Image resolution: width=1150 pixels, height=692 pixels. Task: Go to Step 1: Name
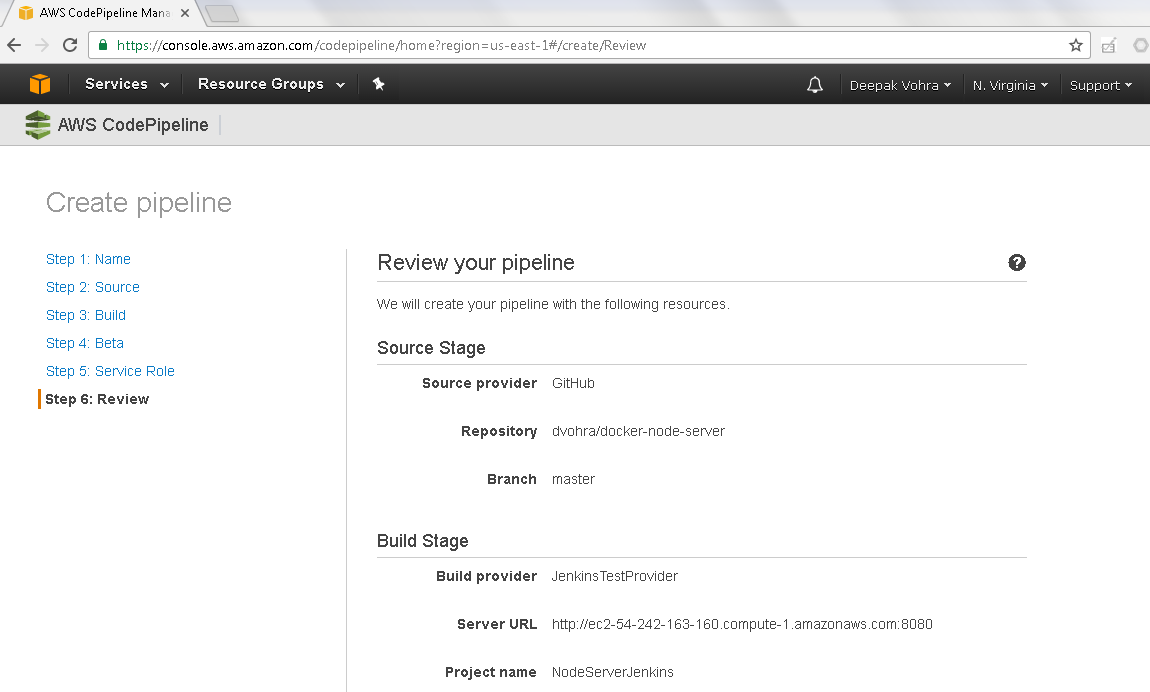pyautogui.click(x=88, y=260)
